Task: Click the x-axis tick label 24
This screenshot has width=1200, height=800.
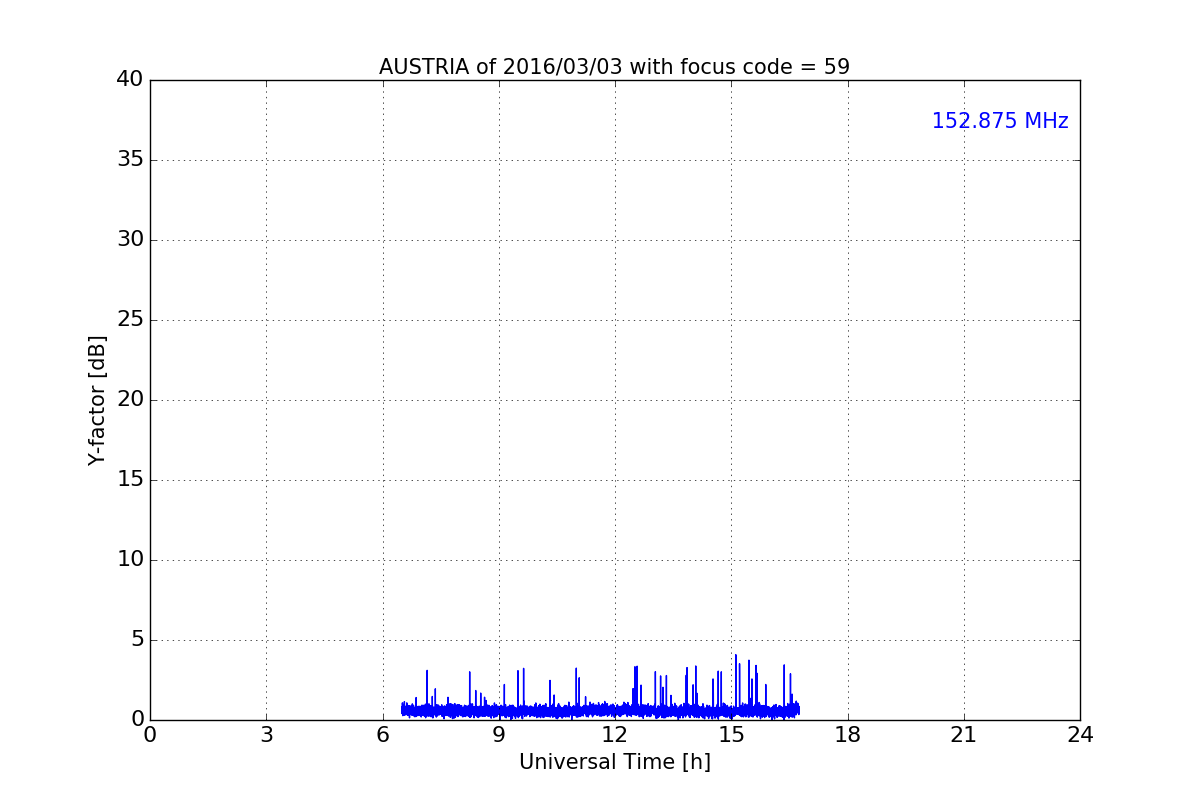Action: click(1080, 735)
